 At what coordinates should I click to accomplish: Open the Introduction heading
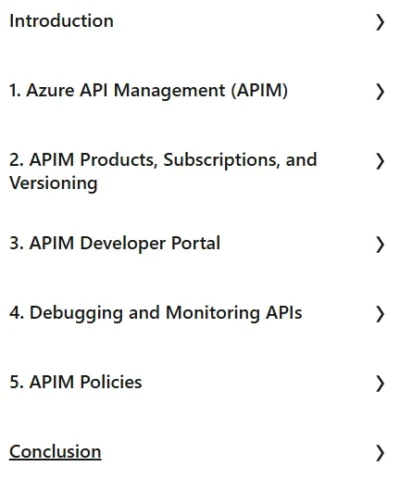pos(62,21)
